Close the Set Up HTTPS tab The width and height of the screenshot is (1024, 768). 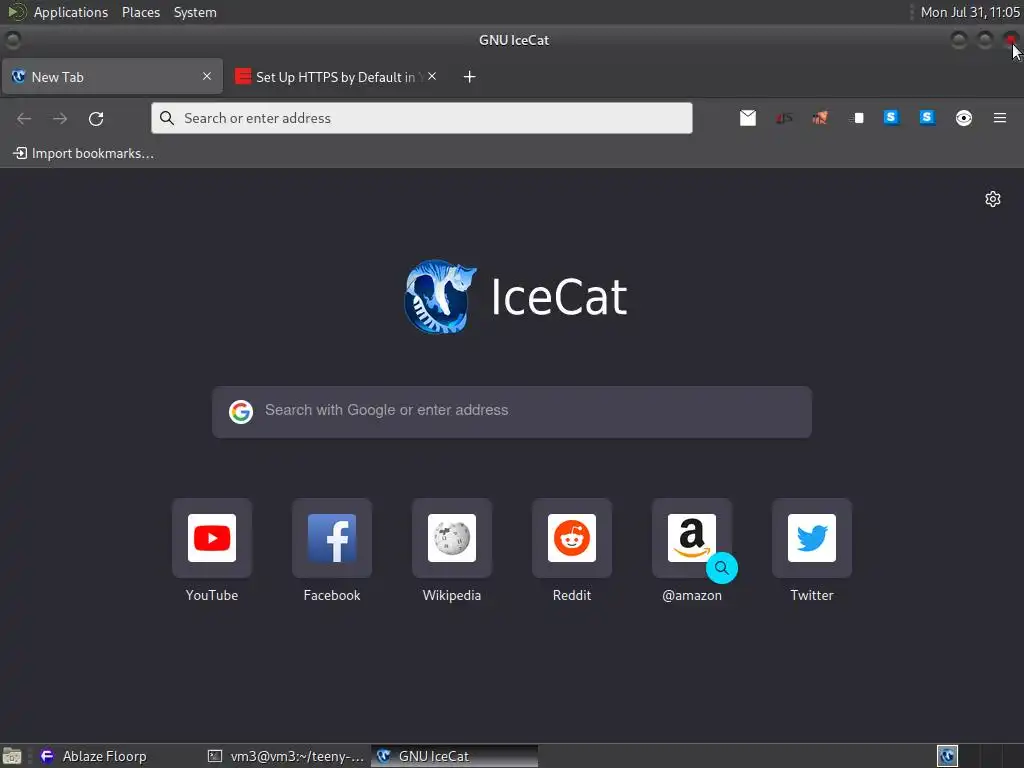[x=432, y=76]
